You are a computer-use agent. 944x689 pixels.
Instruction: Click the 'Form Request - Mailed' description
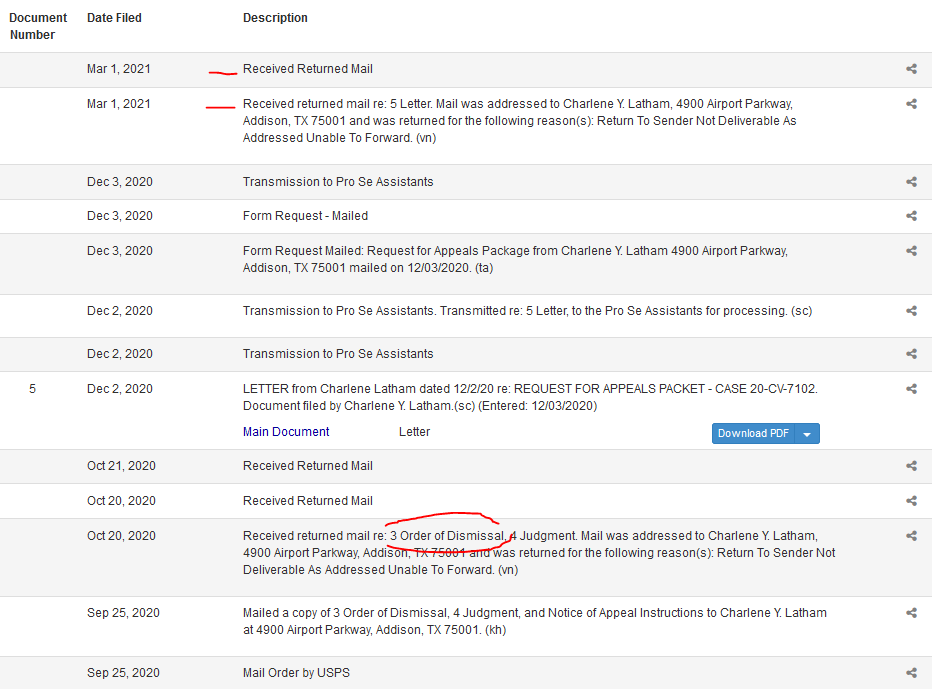305,216
